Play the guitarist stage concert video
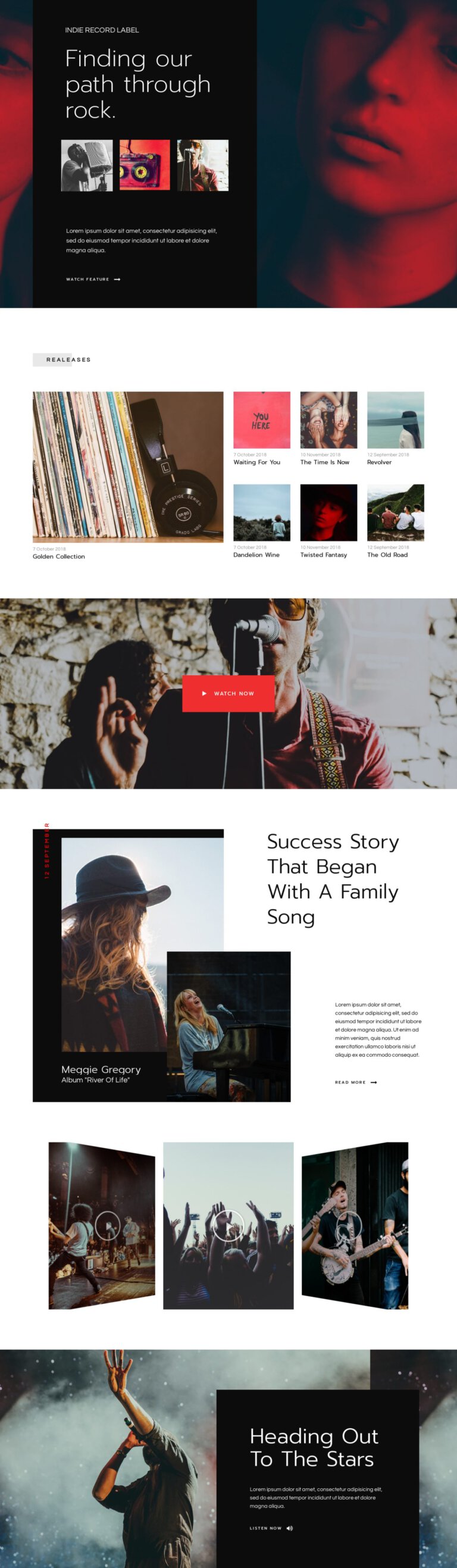The image size is (457, 1568). coord(108,1225)
